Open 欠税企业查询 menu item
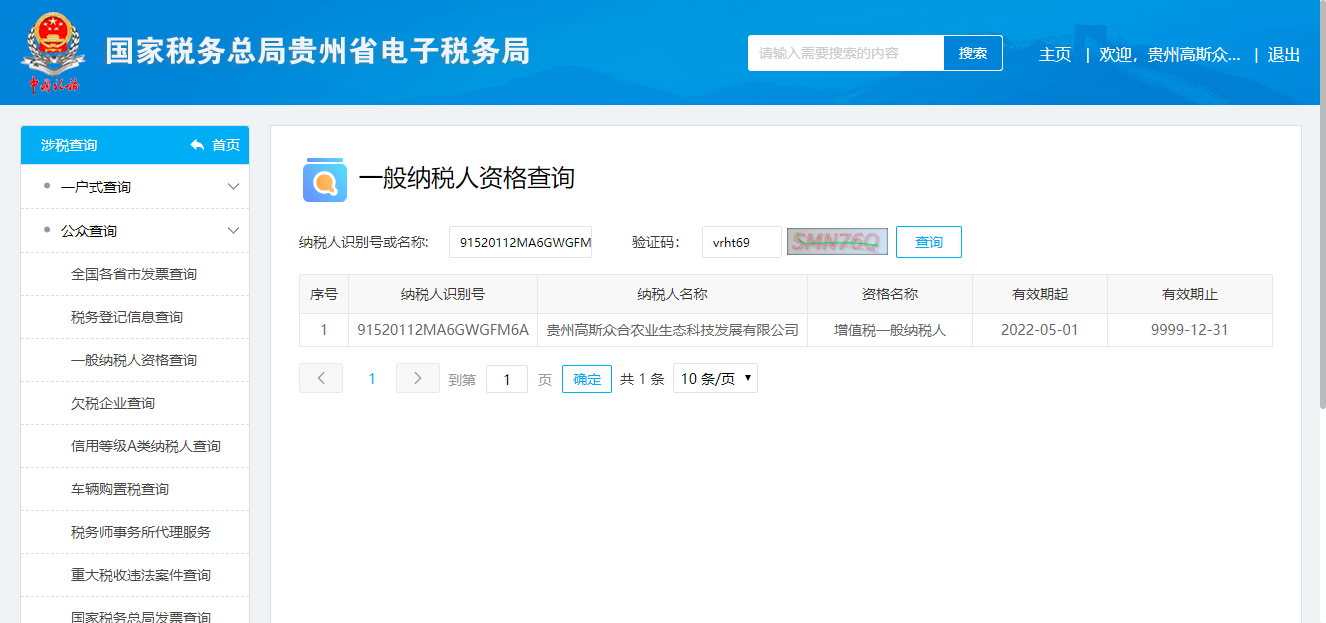Image resolution: width=1326 pixels, height=623 pixels. click(x=113, y=403)
